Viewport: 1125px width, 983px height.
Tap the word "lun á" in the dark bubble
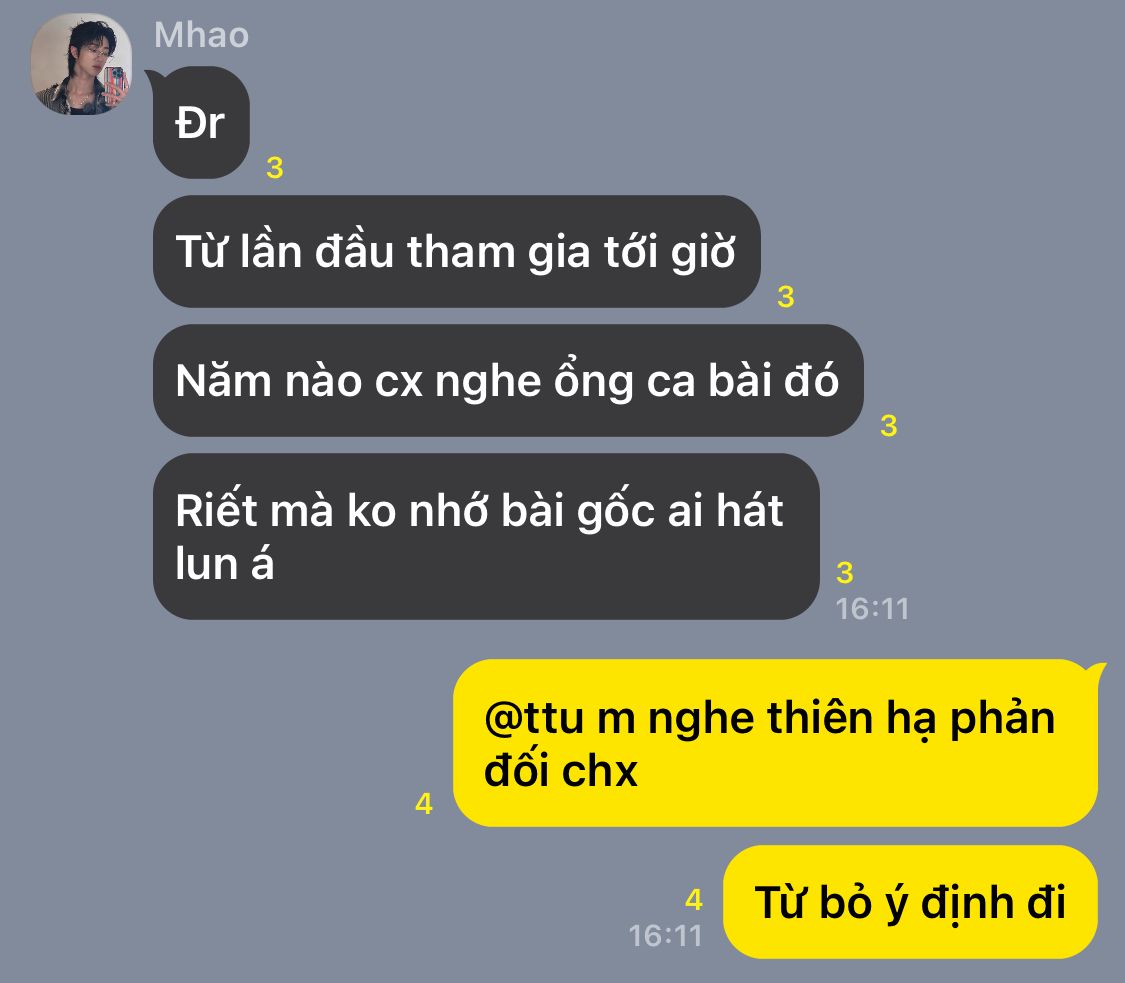point(225,564)
